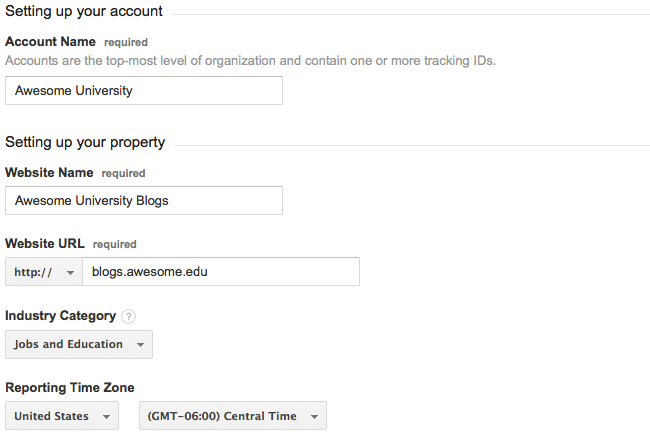Click the Account Name label
This screenshot has width=650, height=436.
50,42
